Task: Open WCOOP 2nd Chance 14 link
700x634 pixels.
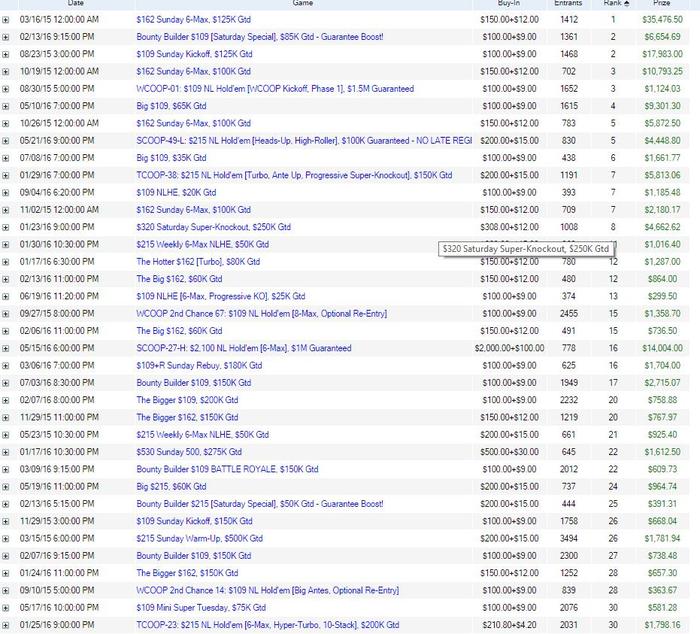Action: tap(267, 591)
